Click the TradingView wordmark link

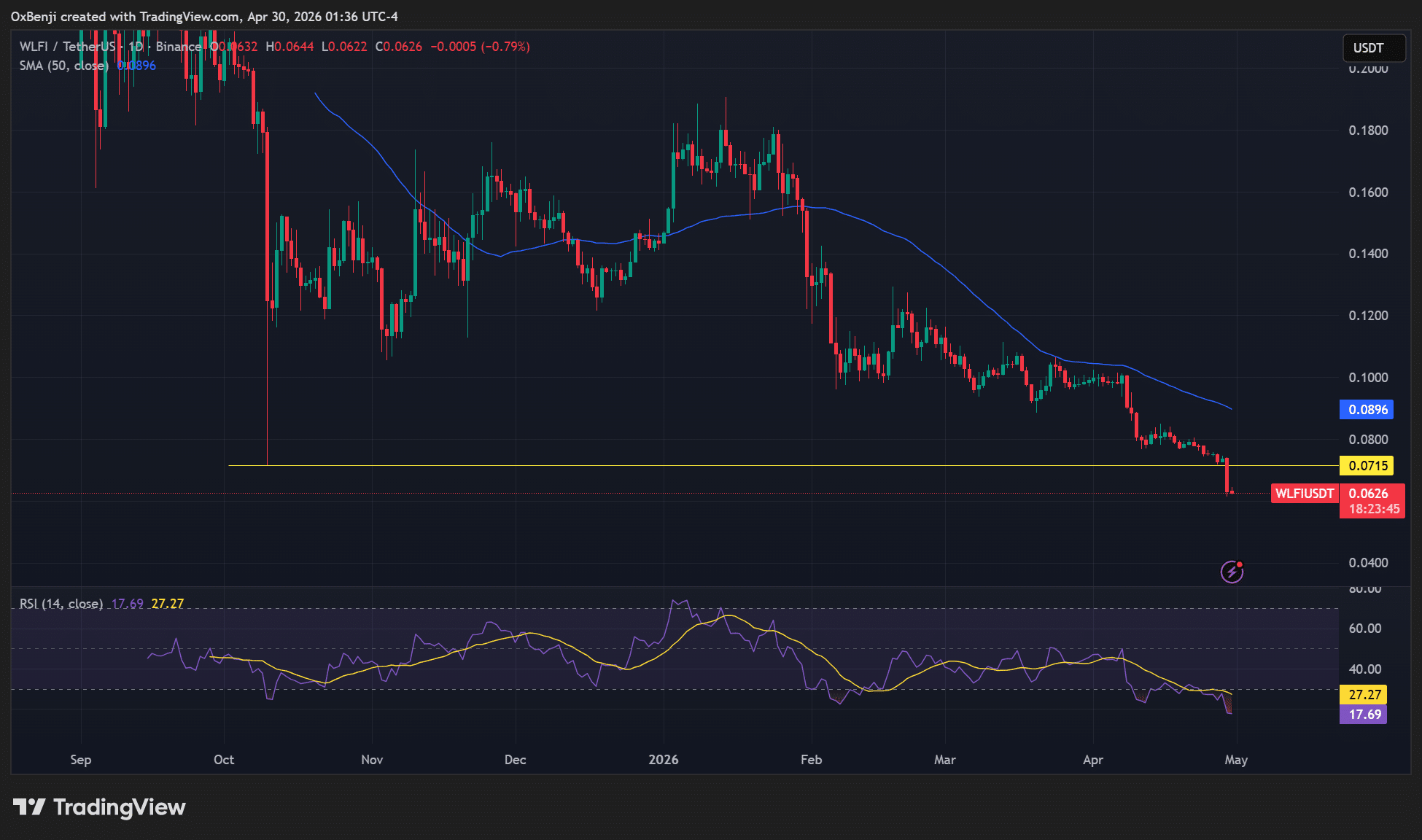click(x=119, y=807)
